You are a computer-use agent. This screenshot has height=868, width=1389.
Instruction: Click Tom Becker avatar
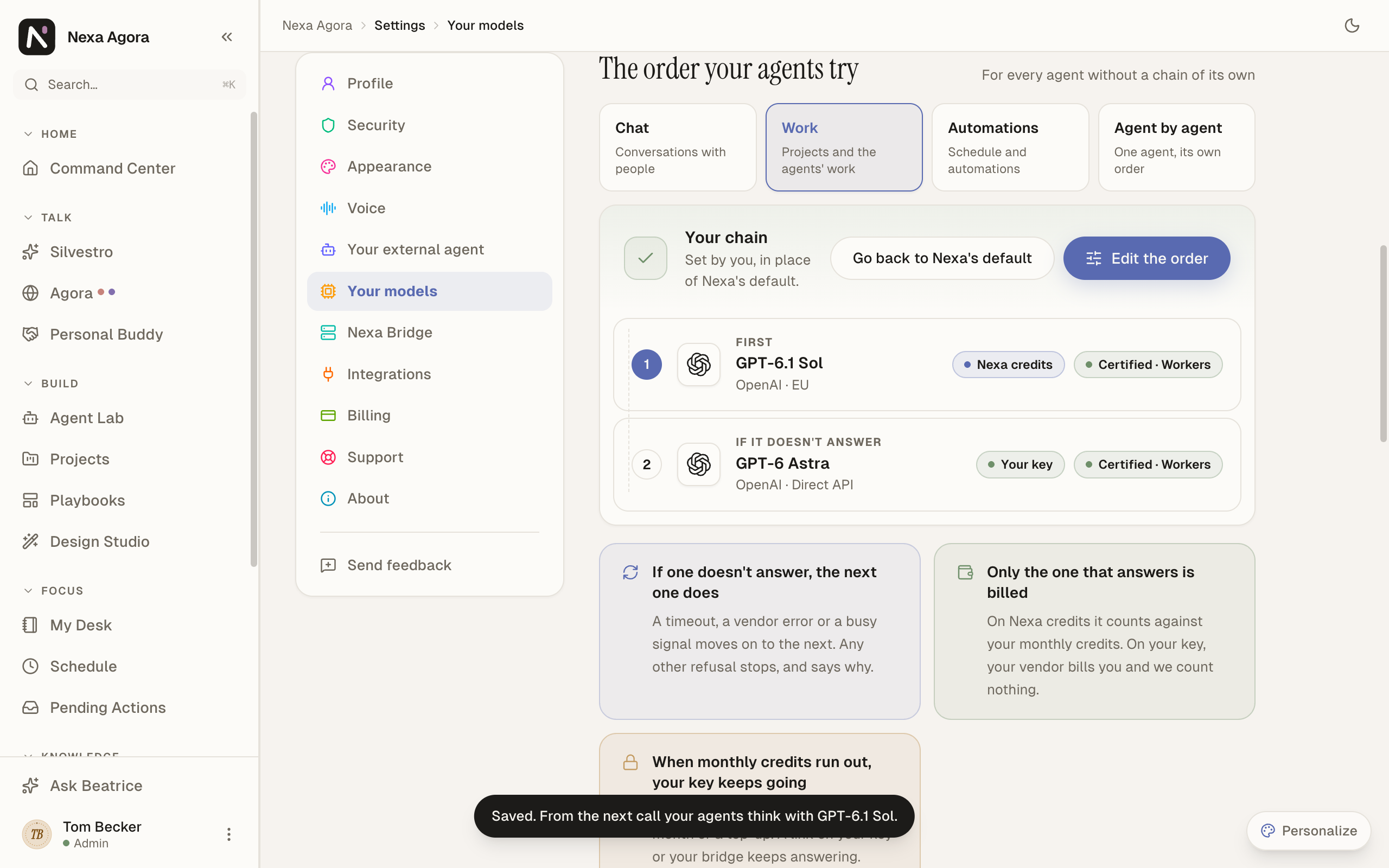click(37, 834)
